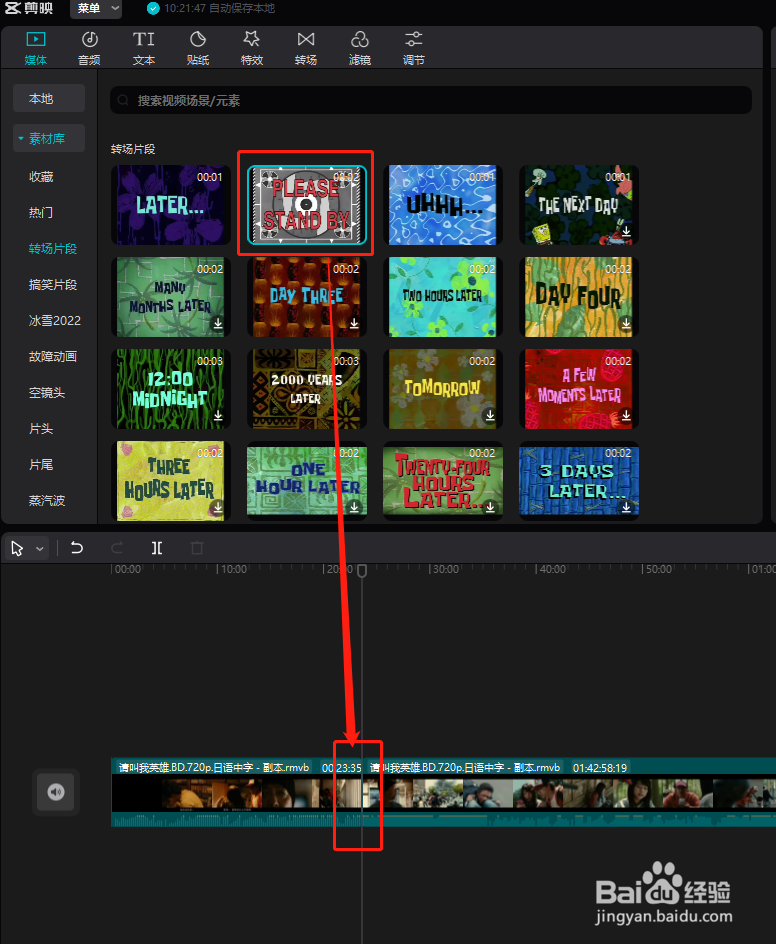Select 3 DAYS LATER clip thumbnail

(579, 480)
